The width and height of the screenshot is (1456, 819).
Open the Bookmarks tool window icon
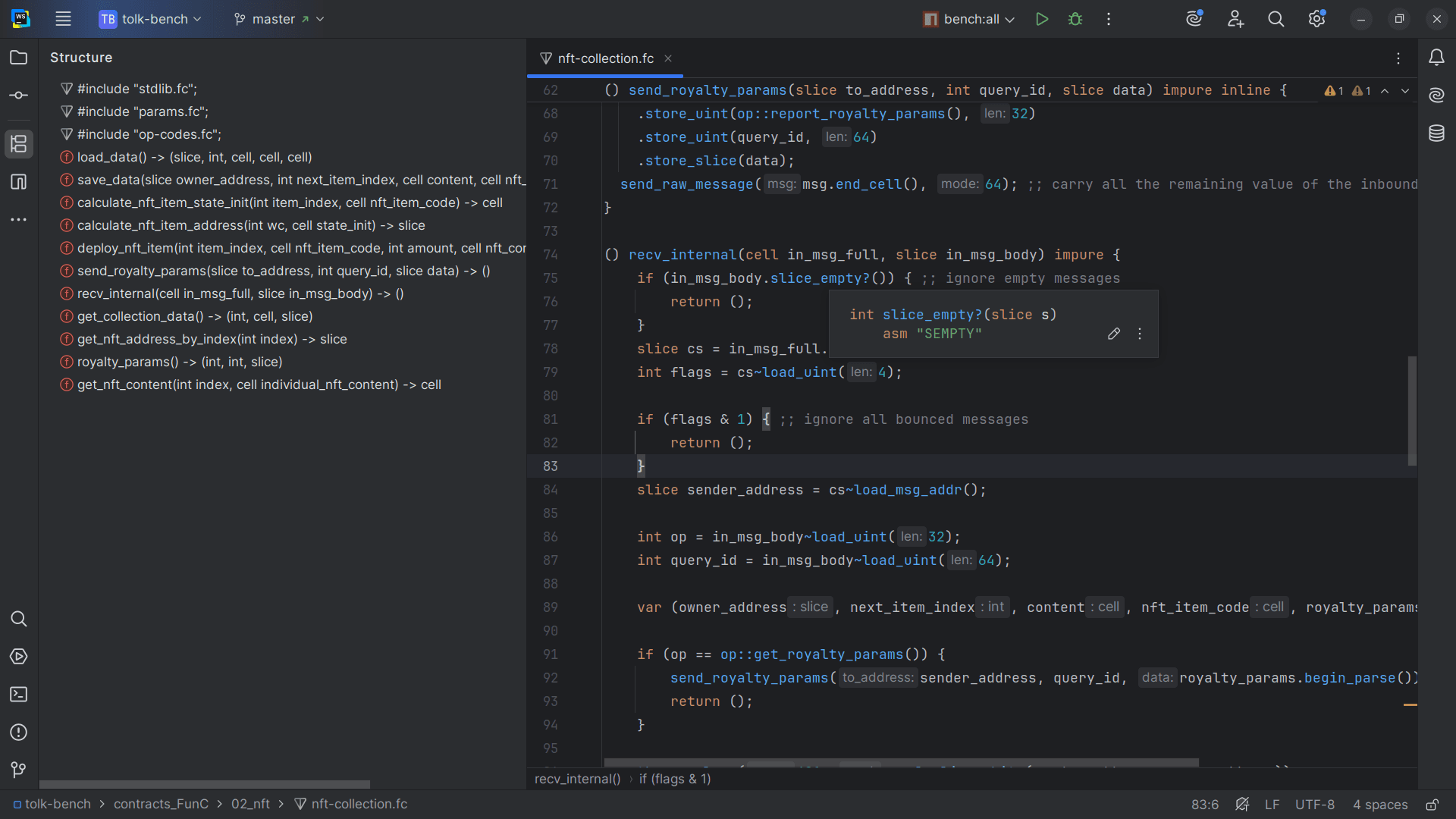[19, 182]
